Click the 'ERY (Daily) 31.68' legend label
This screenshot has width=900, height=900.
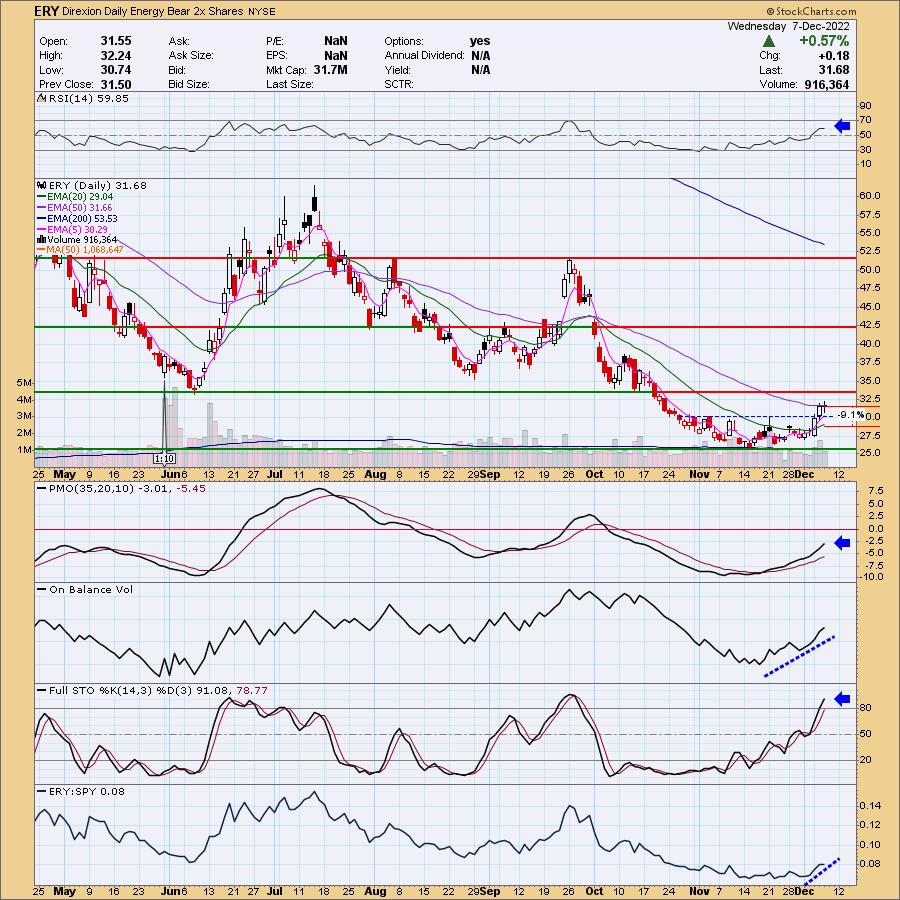98,185
